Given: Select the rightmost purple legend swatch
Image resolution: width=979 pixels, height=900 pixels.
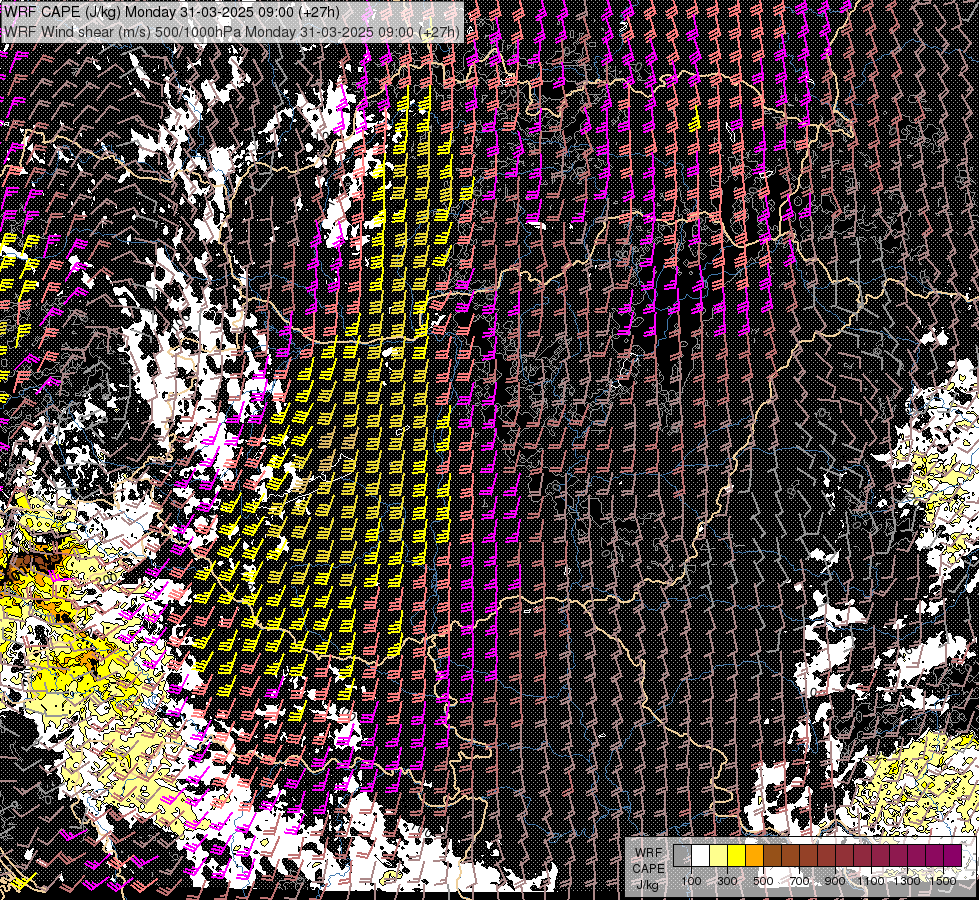Looking at the screenshot, I should (953, 856).
